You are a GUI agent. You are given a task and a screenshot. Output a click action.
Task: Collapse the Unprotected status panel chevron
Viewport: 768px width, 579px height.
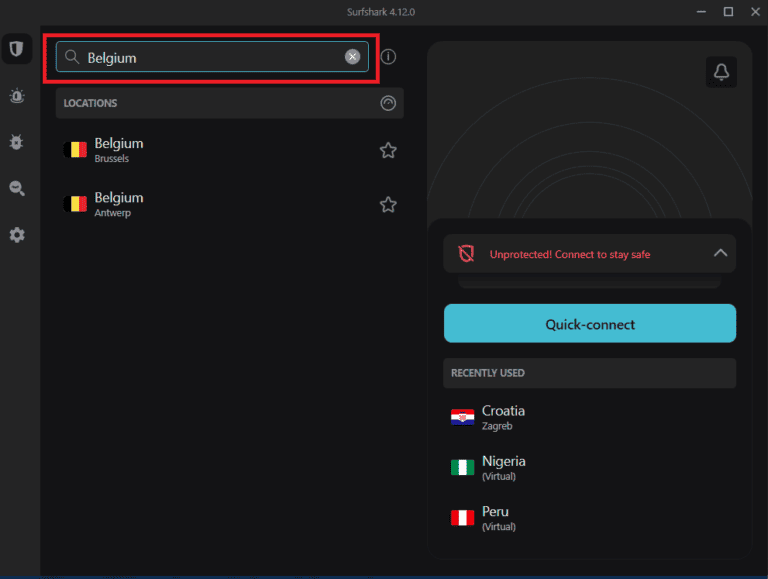tap(720, 253)
